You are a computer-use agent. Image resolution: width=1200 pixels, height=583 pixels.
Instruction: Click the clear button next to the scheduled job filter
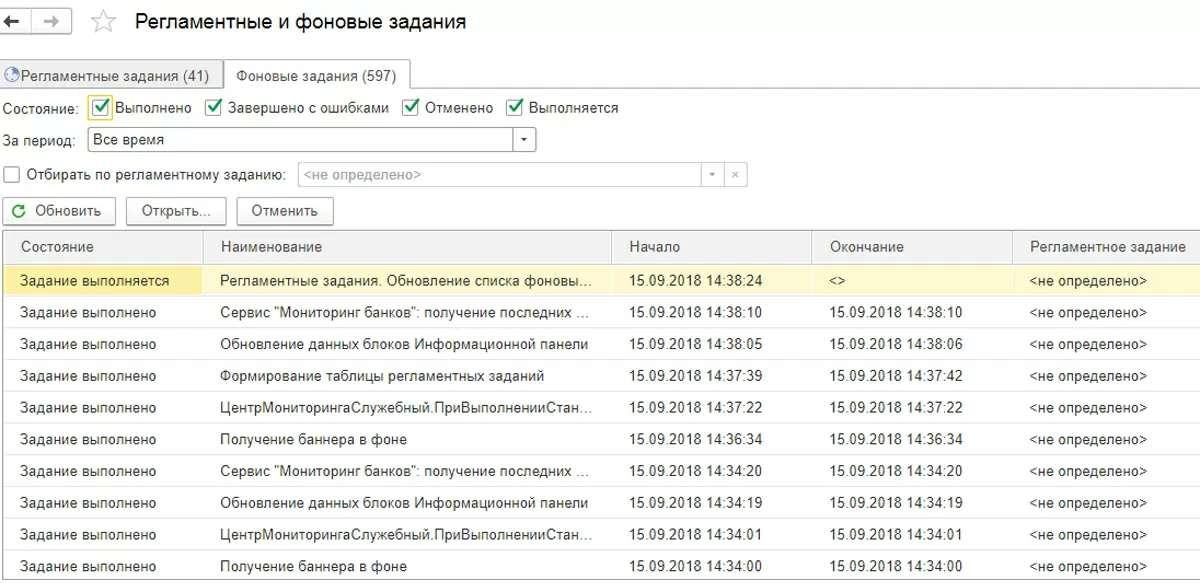tap(735, 175)
